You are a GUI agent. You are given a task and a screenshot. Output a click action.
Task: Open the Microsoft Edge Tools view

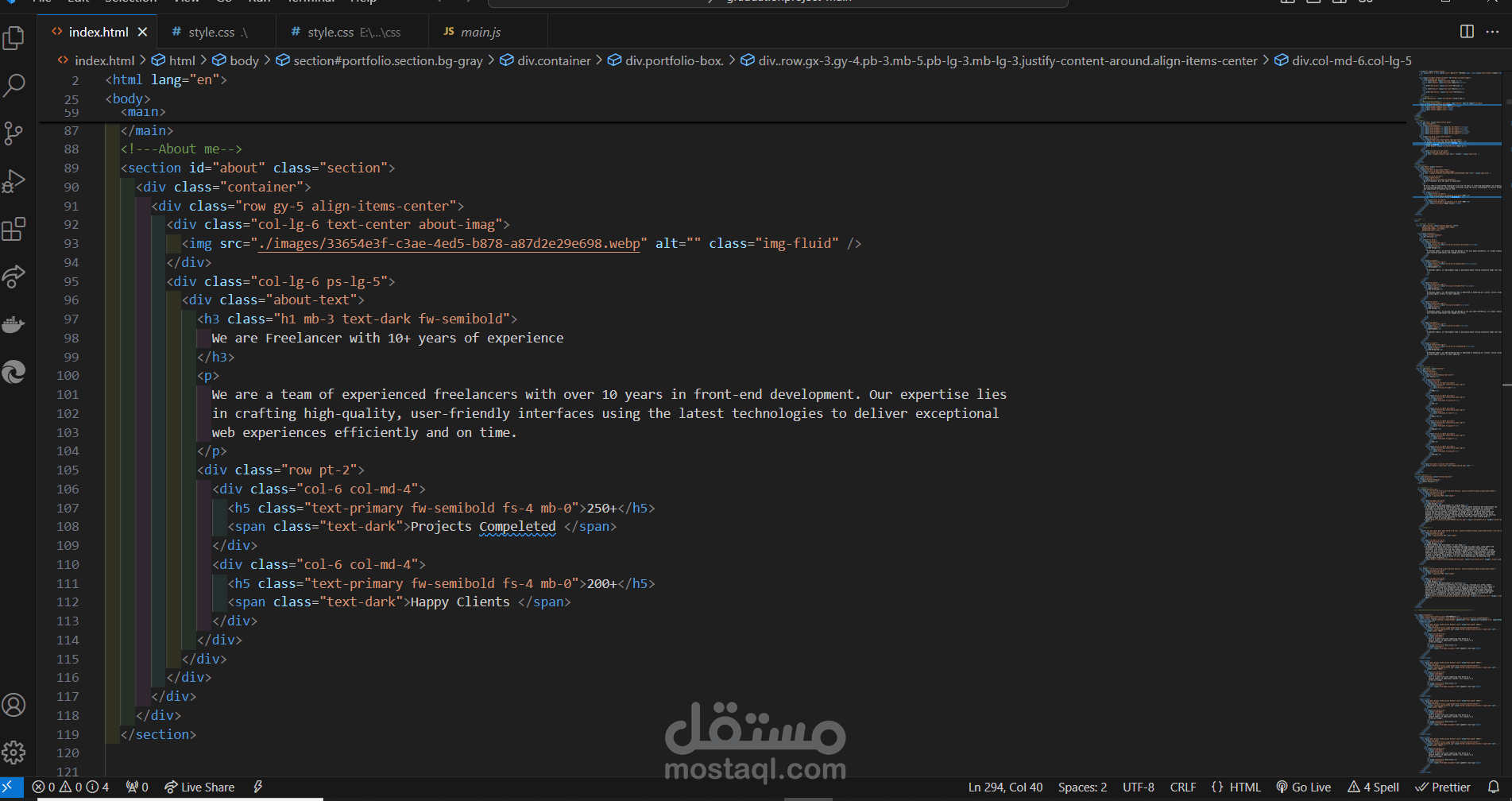14,372
